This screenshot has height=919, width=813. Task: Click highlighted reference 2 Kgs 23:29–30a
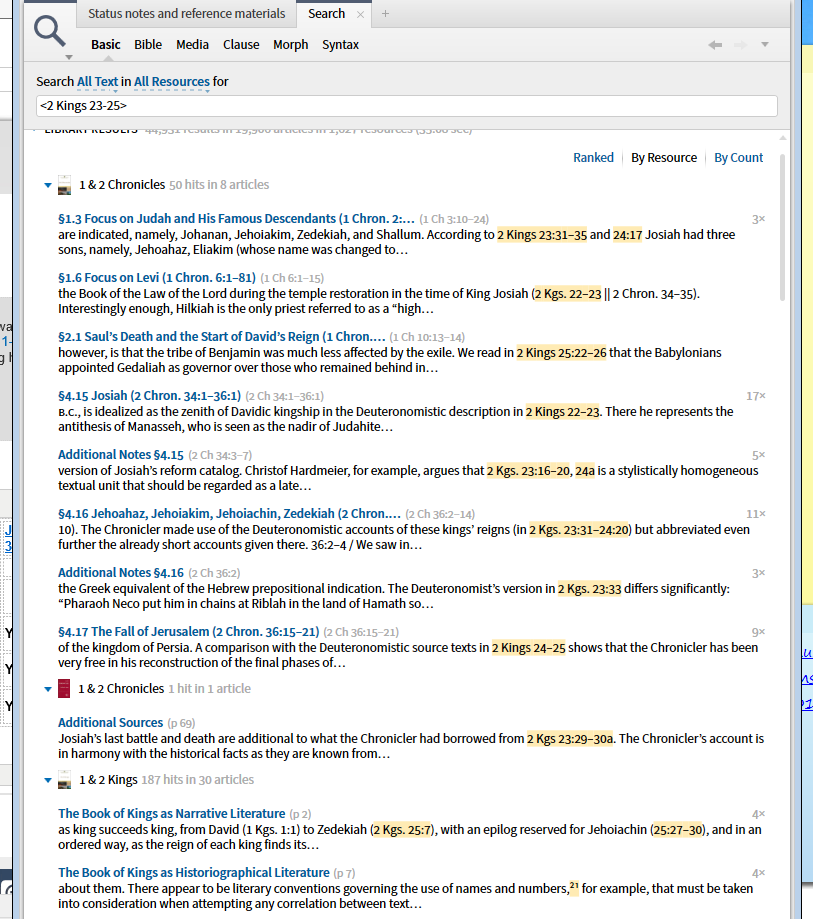(x=570, y=739)
